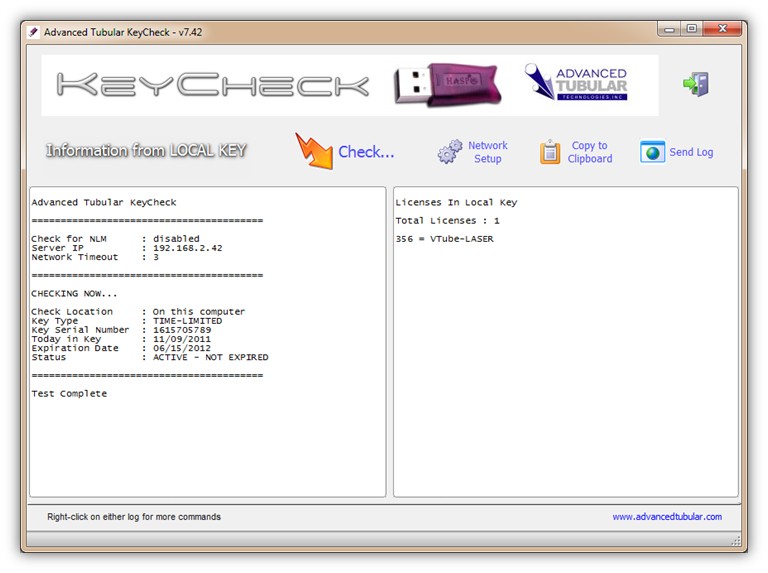Open the Network Setup text link

pos(487,152)
